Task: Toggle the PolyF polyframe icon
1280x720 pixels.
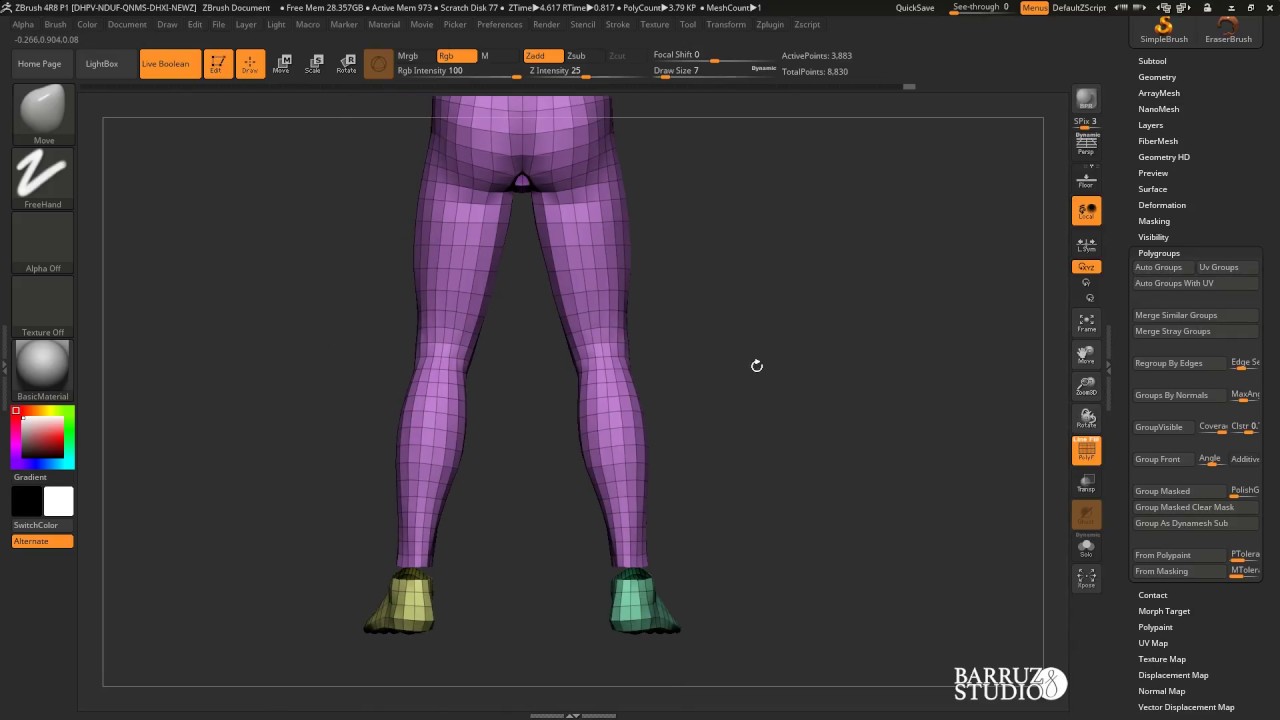Action: [1086, 451]
